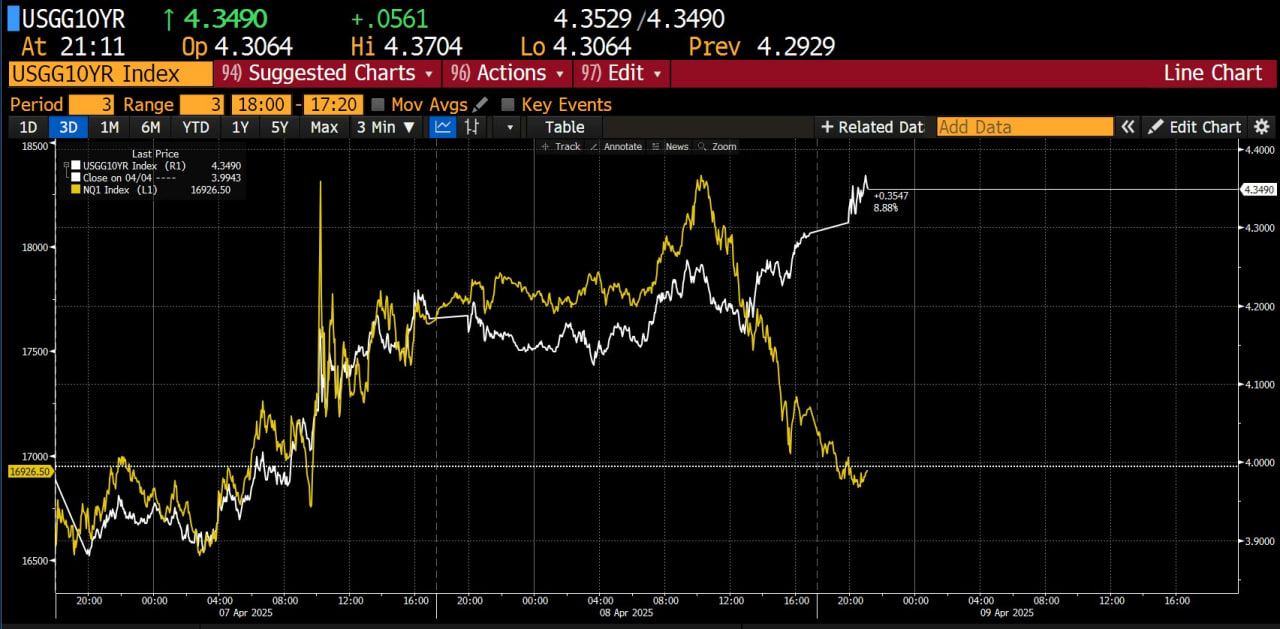Viewport: 1280px width, 629px height.
Task: Open the News overlay tool
Action: 670,146
